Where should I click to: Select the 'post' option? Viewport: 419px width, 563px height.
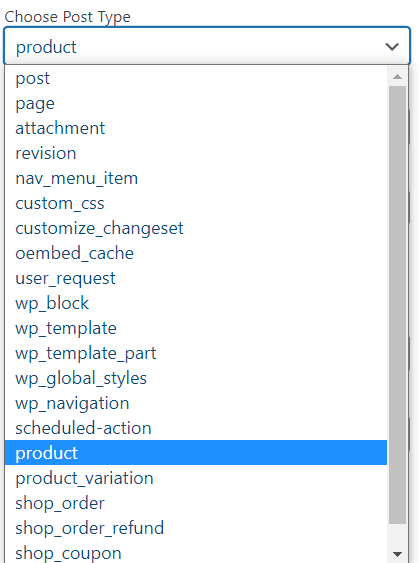click(196, 78)
